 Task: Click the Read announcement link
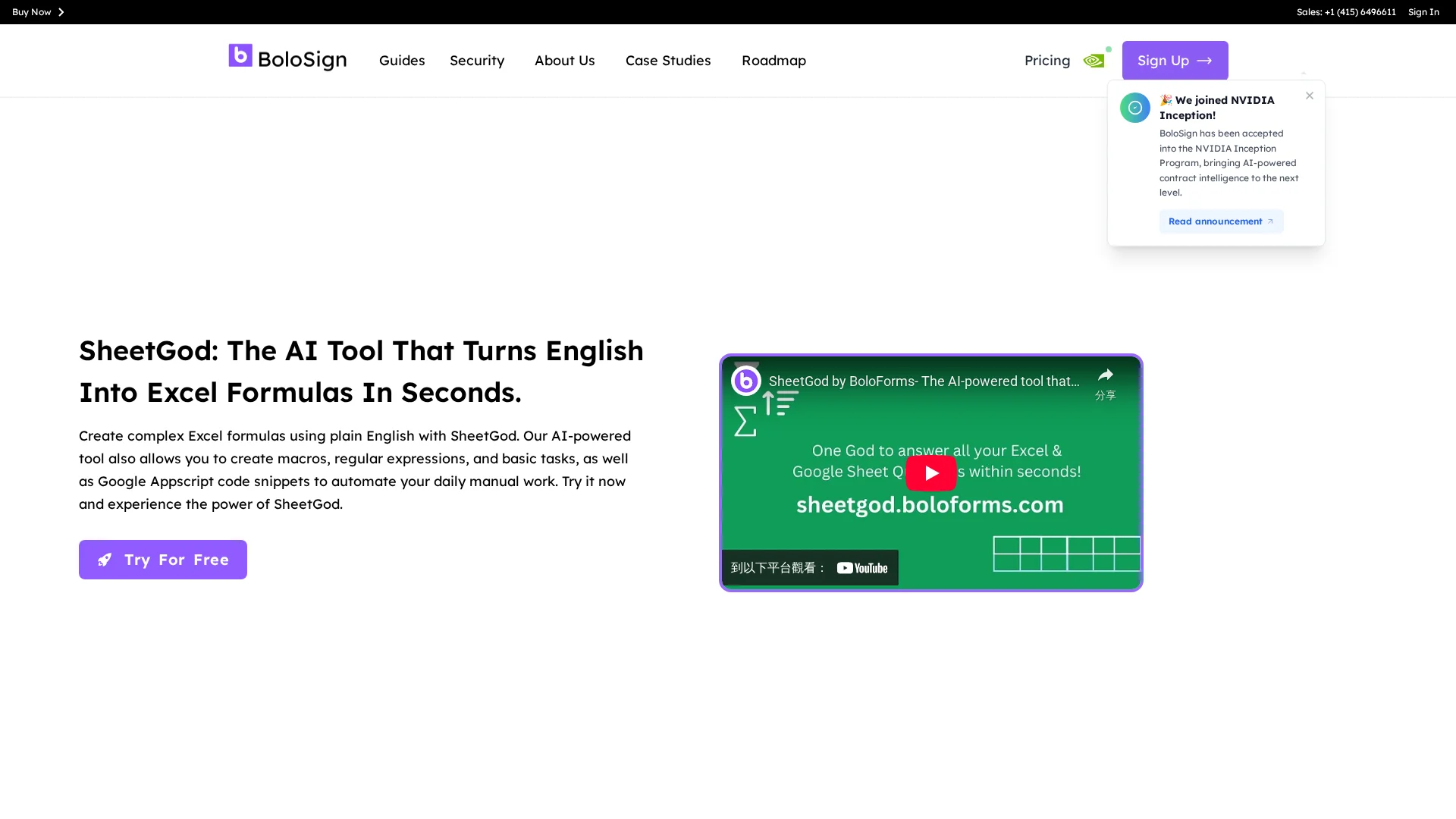1220,221
